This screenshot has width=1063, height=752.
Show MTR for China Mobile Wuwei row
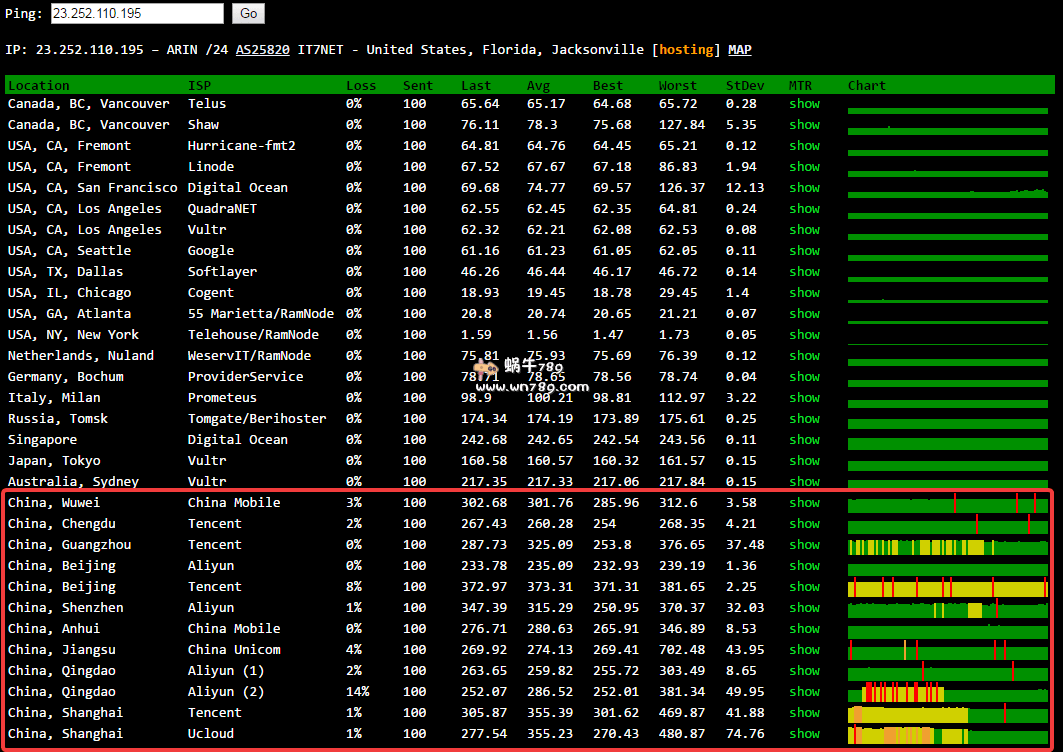point(804,503)
